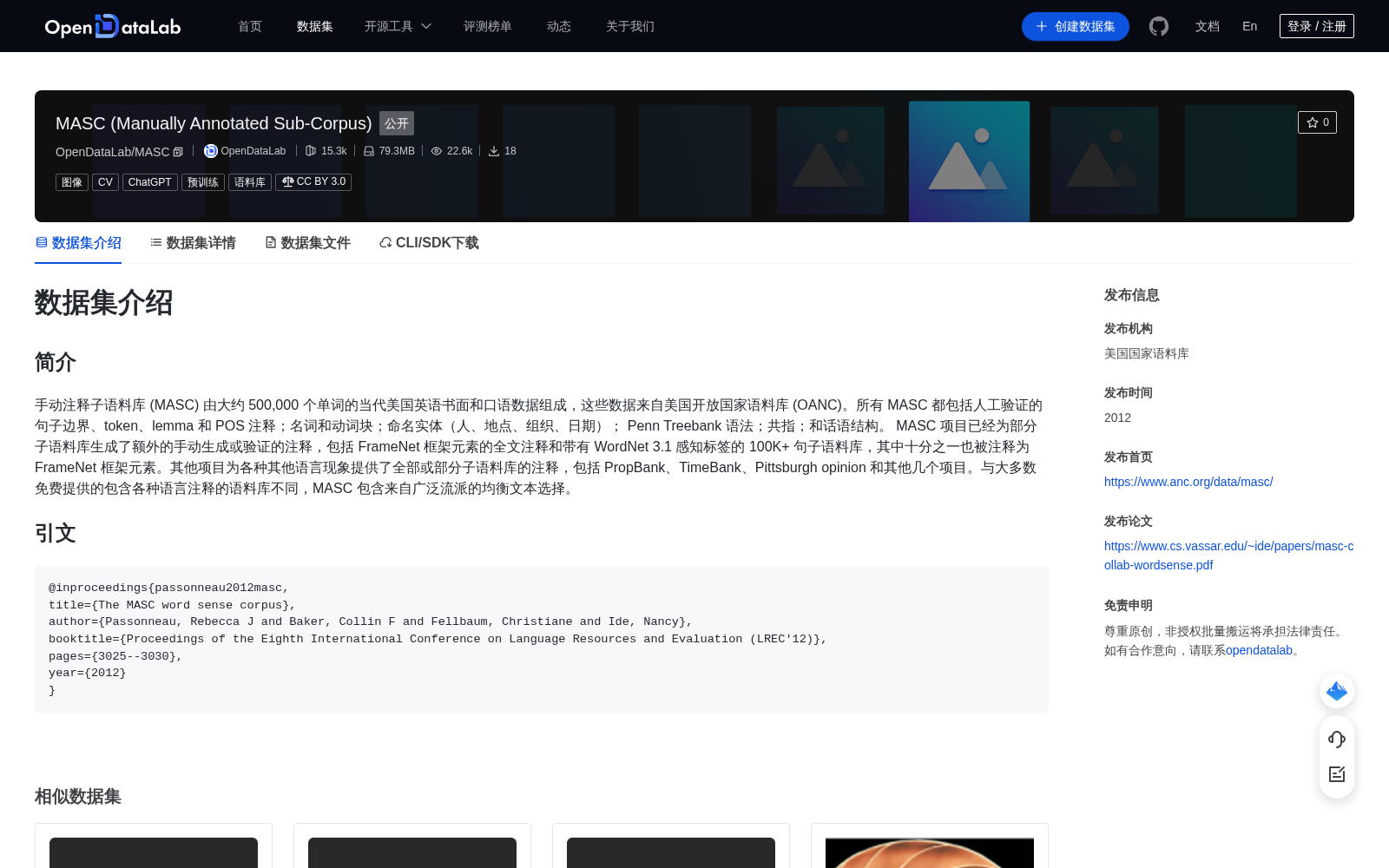The width and height of the screenshot is (1389, 868).
Task: Open the feedback edit note icon
Action: coord(1337,774)
